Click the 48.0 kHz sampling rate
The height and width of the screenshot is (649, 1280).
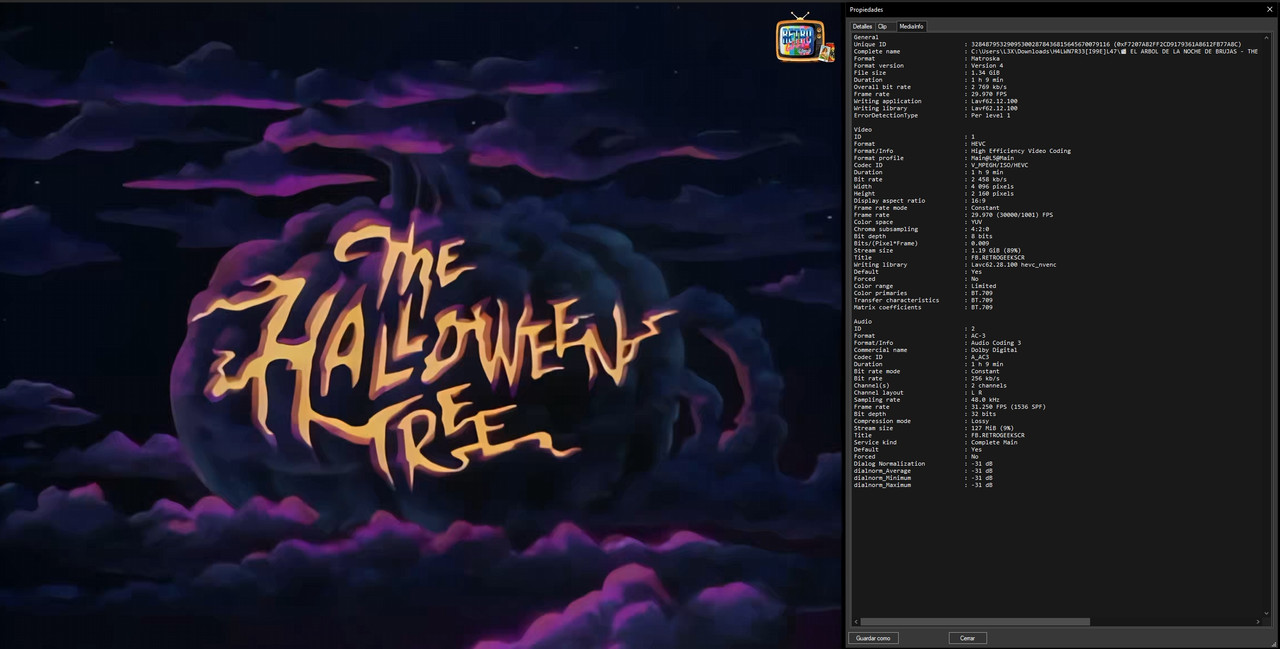pos(985,399)
